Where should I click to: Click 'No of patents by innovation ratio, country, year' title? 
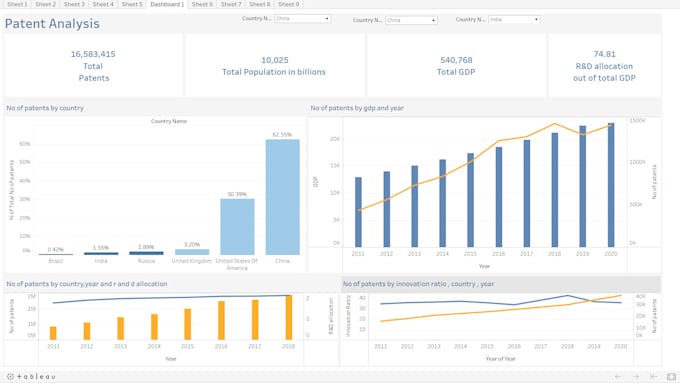pyautogui.click(x=418, y=284)
